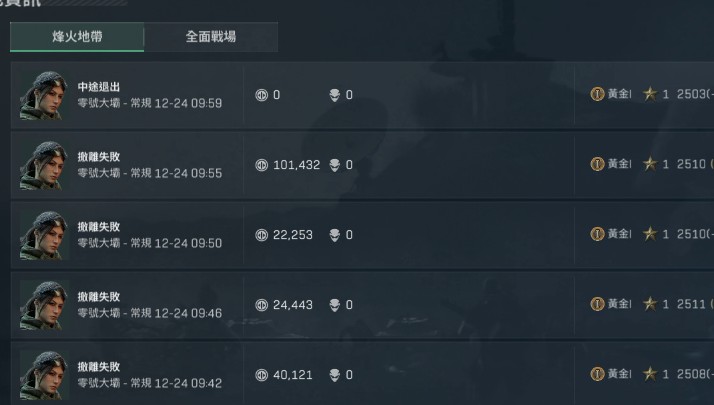This screenshot has width=714, height=405.
Task: Click the gold rank badge in 09:55 match
Action: click(x=597, y=164)
